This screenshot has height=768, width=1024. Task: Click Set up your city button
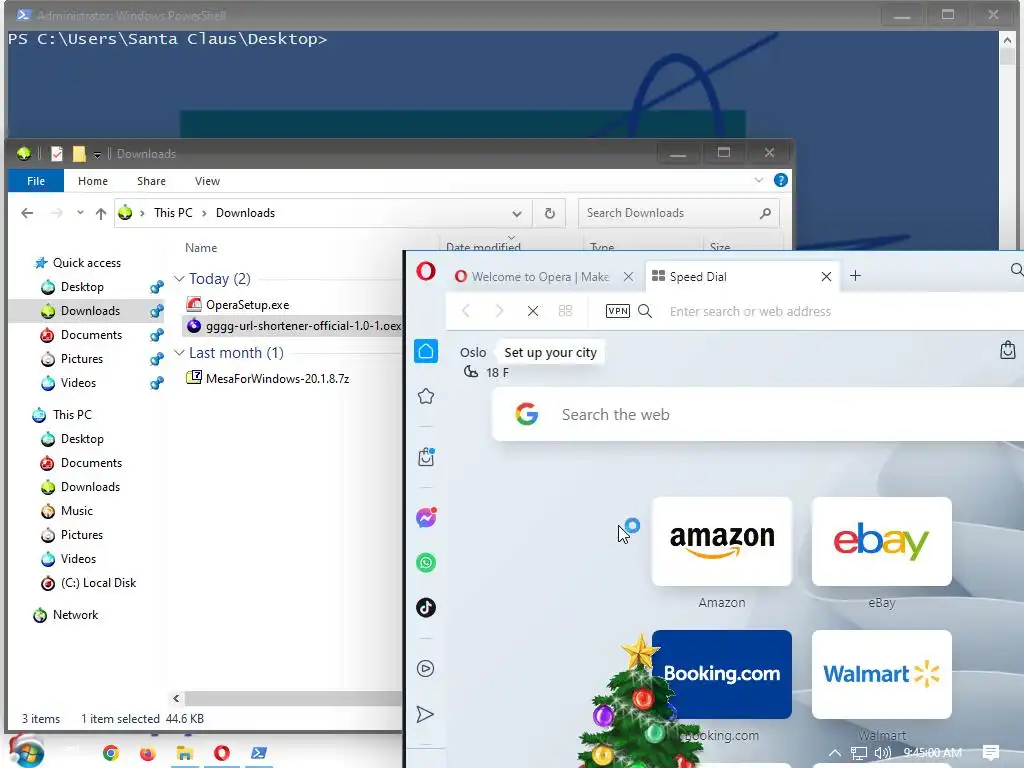click(x=551, y=353)
